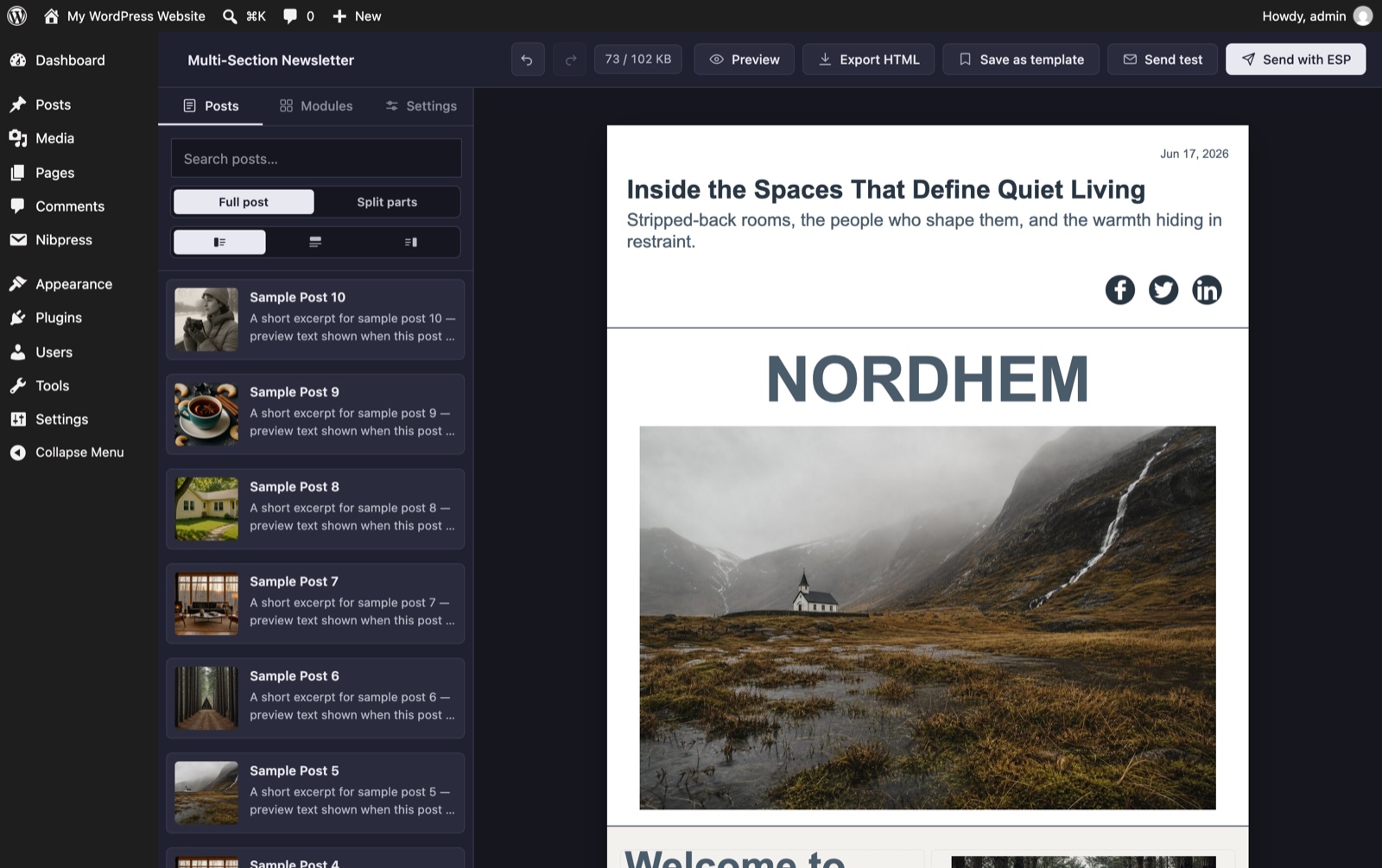Click the undo arrow button
This screenshot has width=1382, height=868.
527,60
